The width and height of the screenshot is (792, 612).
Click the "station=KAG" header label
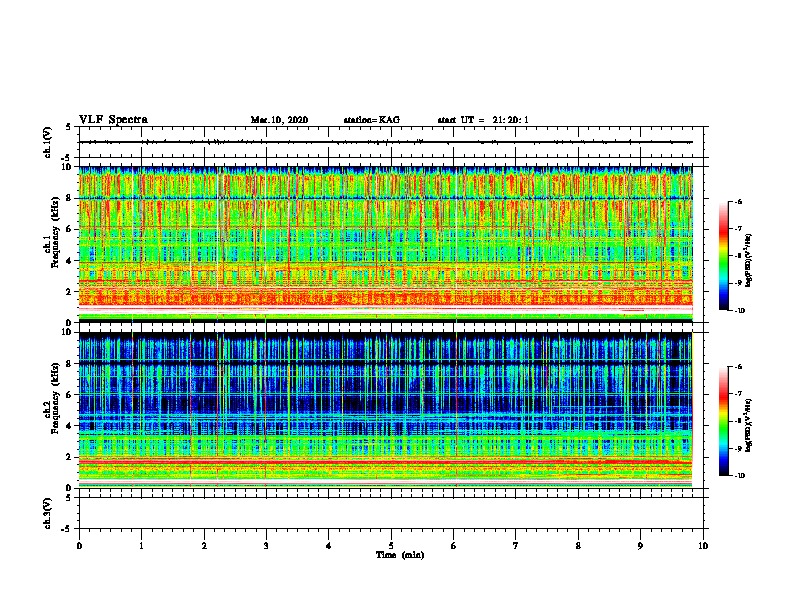(x=372, y=120)
